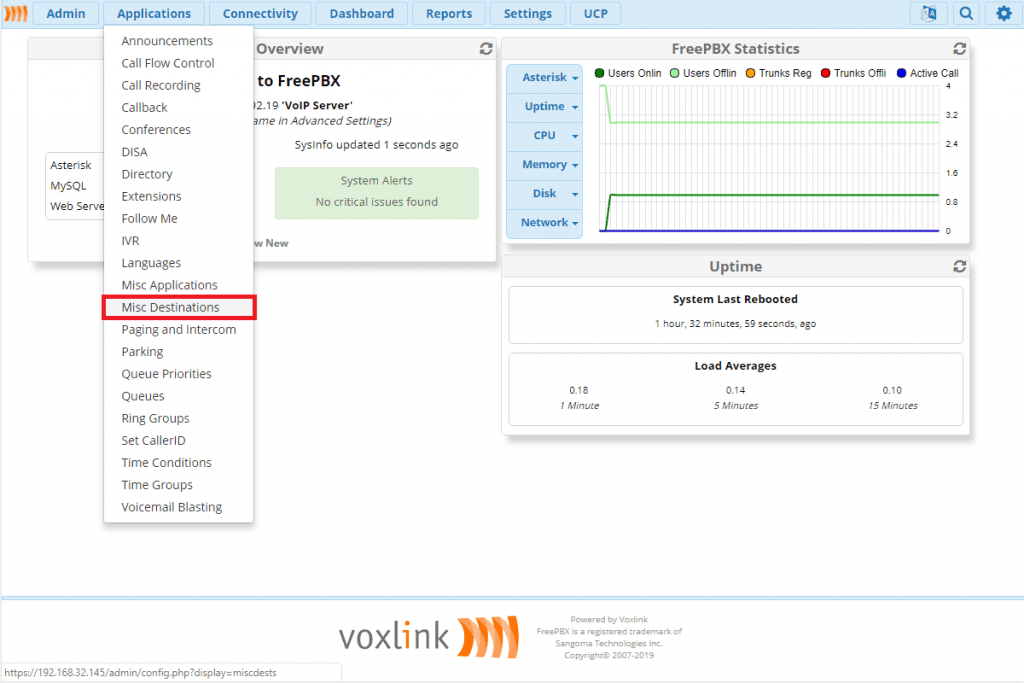Click the Asterisk service status row
1024x683 pixels.
[x=74, y=165]
